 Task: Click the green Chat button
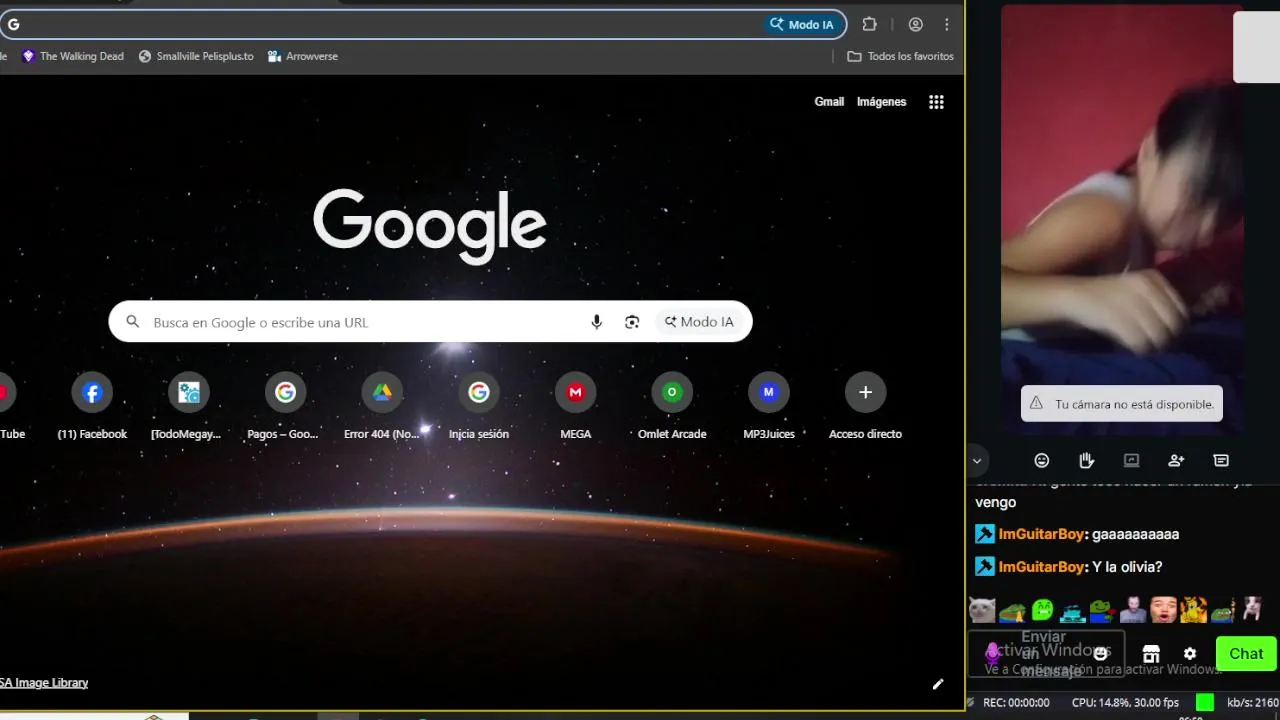tap(1246, 653)
